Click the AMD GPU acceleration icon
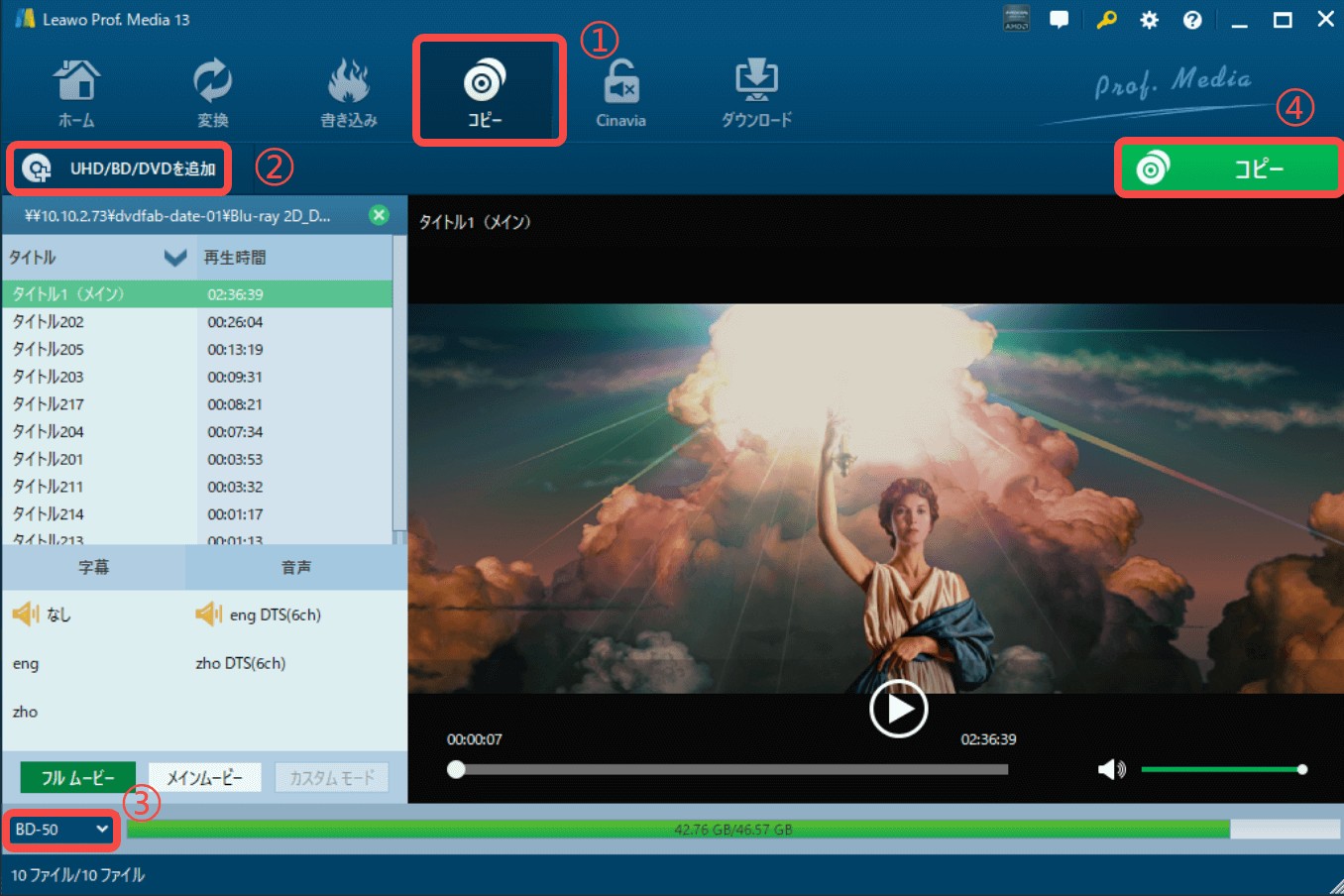This screenshot has width=1344, height=896. click(1017, 19)
